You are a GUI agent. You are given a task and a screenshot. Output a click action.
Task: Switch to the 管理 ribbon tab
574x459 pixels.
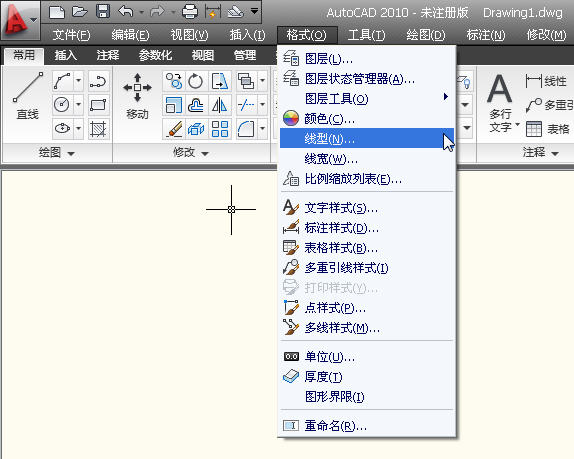coord(245,55)
